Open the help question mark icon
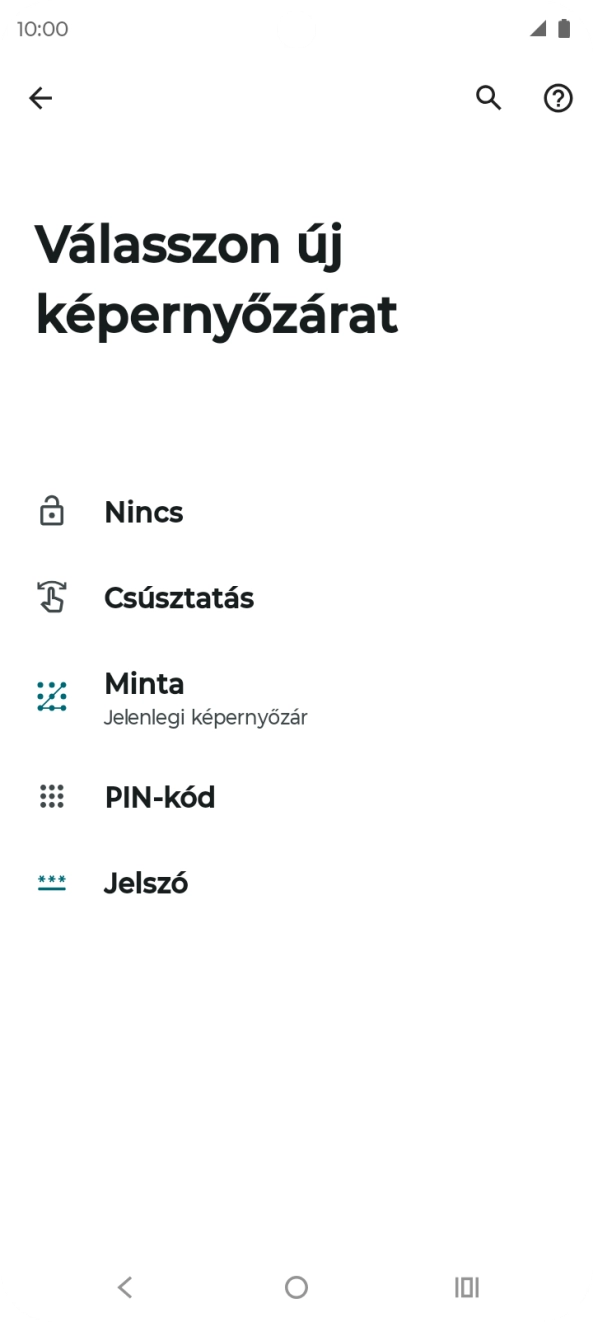This screenshot has height=1322, width=593. pos(557,98)
